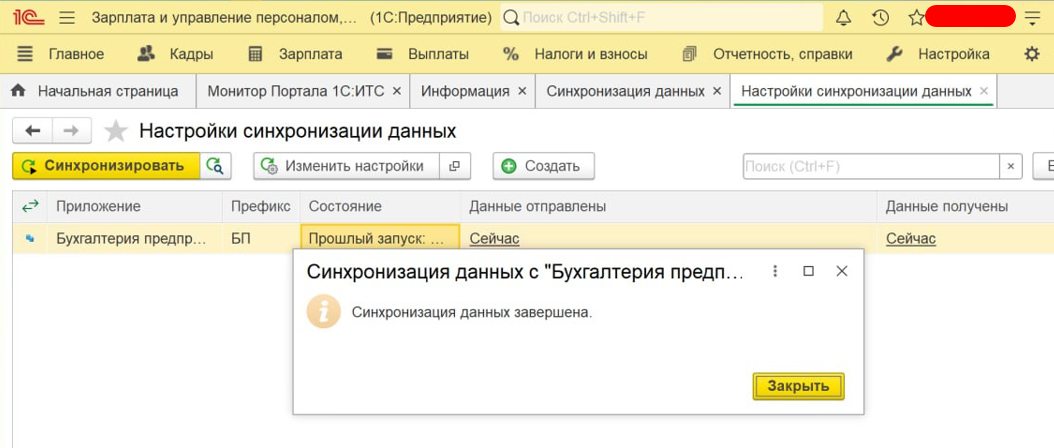Maximize the synchronization dialog
The image size is (1054, 448).
tap(809, 271)
